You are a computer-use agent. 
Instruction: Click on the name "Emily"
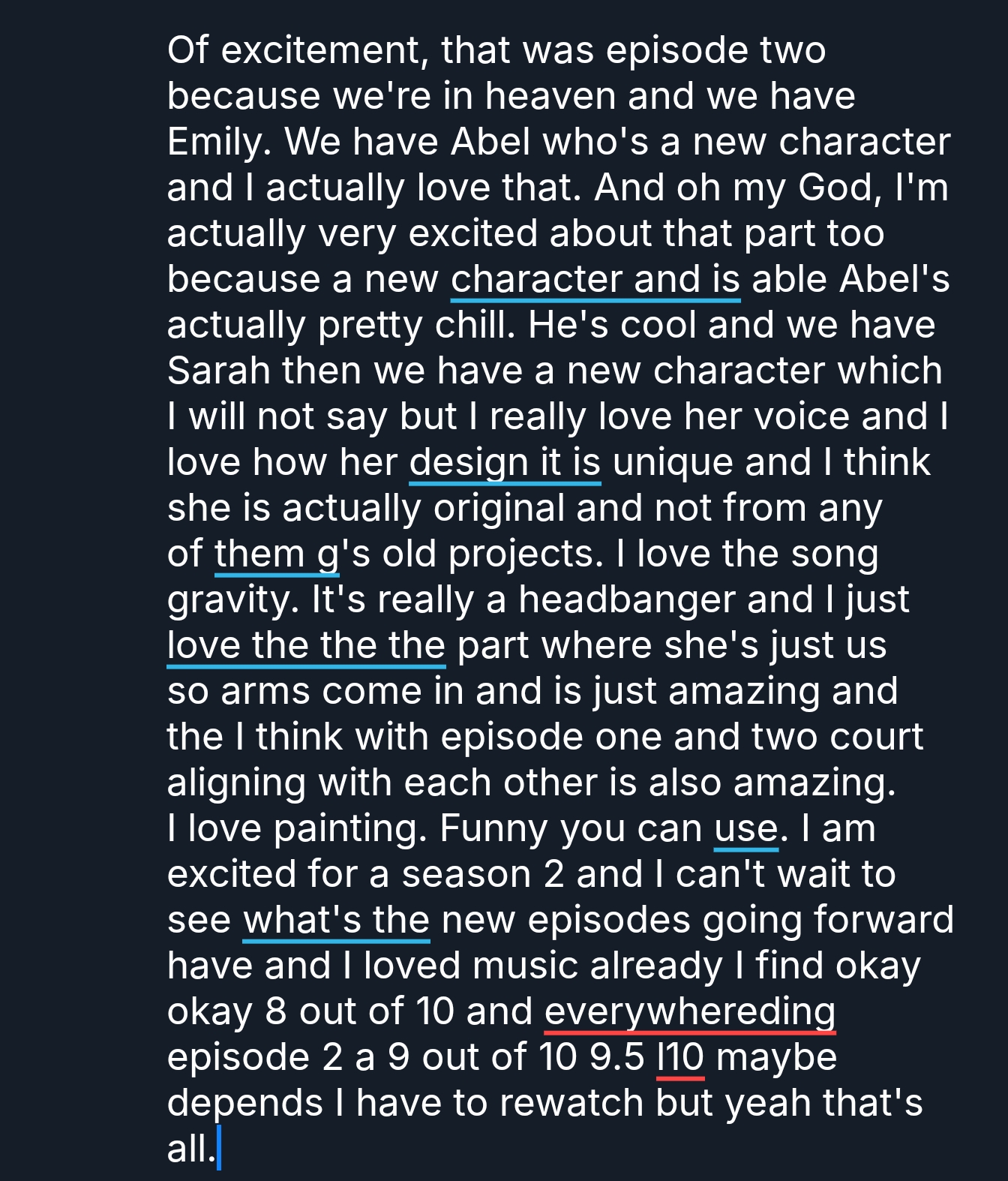point(217,143)
